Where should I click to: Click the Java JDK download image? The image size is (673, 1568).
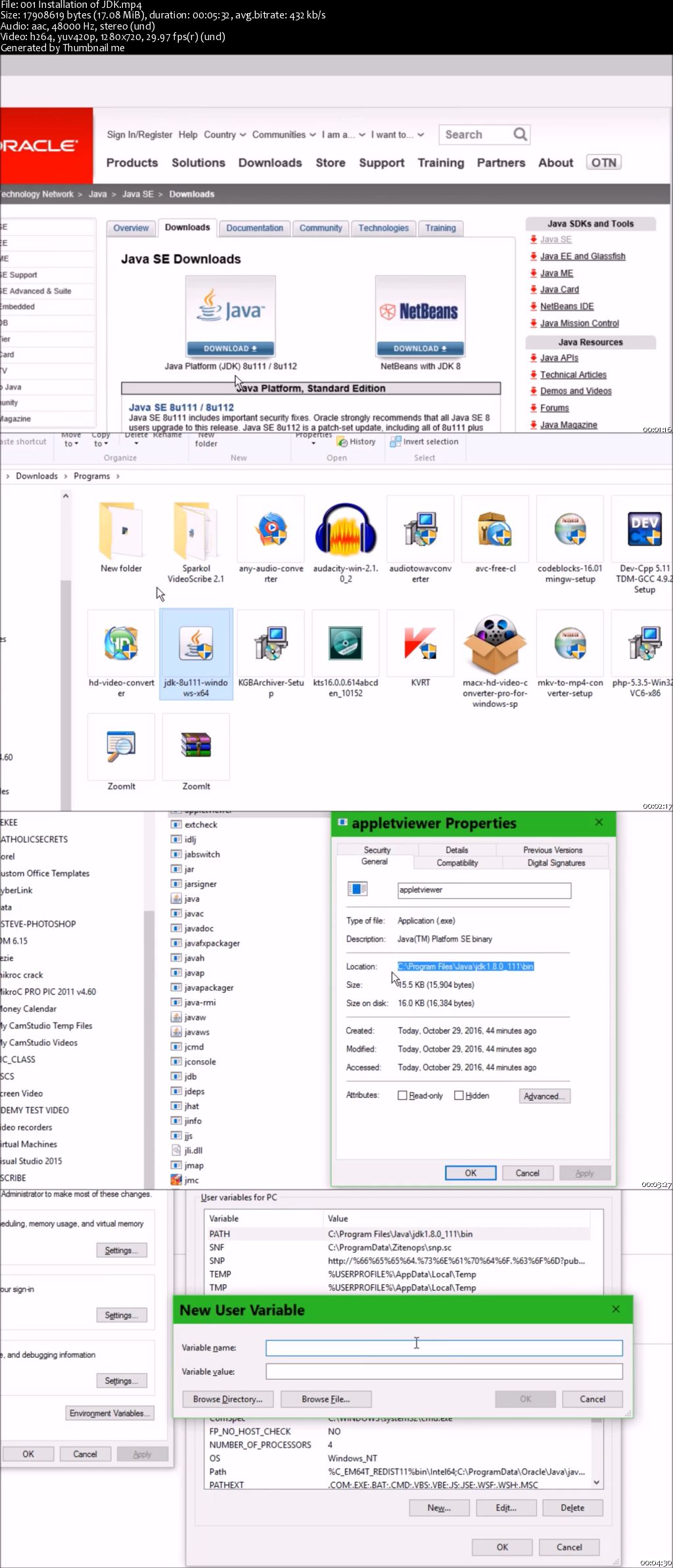[230, 317]
